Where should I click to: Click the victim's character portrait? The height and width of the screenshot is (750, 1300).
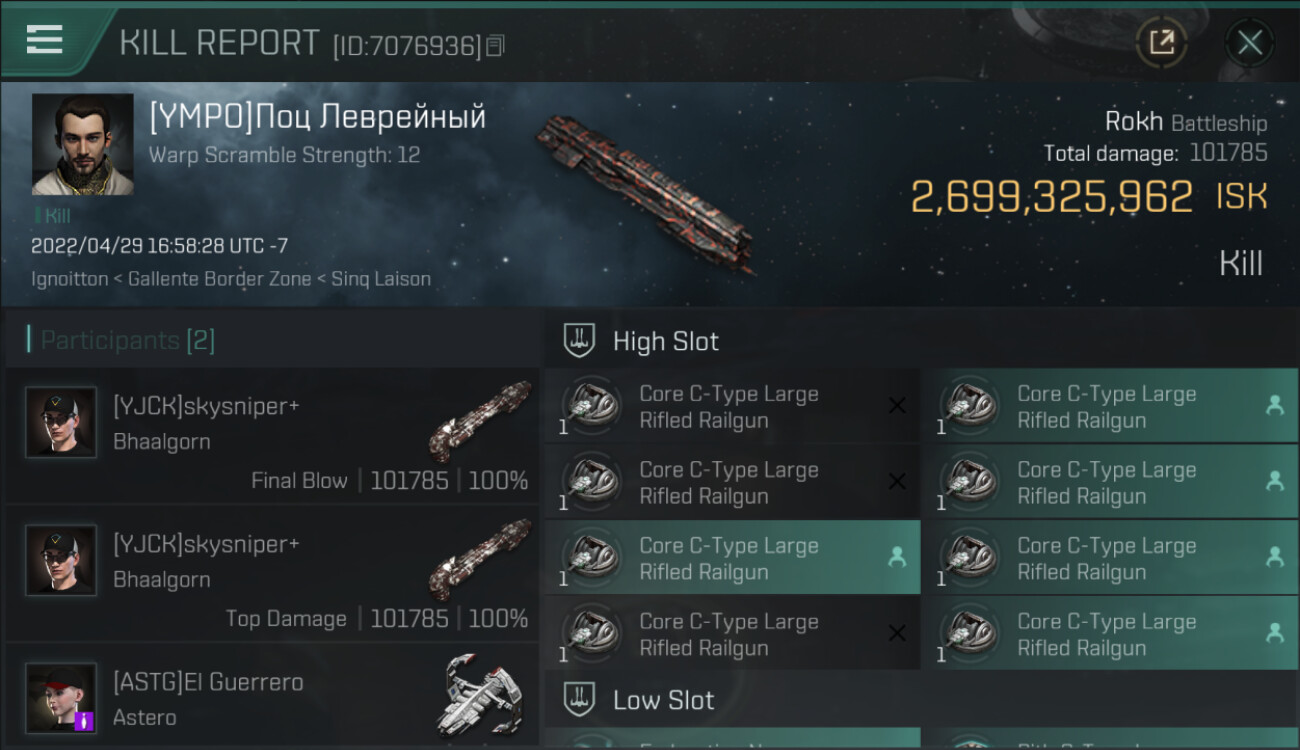(x=82, y=144)
